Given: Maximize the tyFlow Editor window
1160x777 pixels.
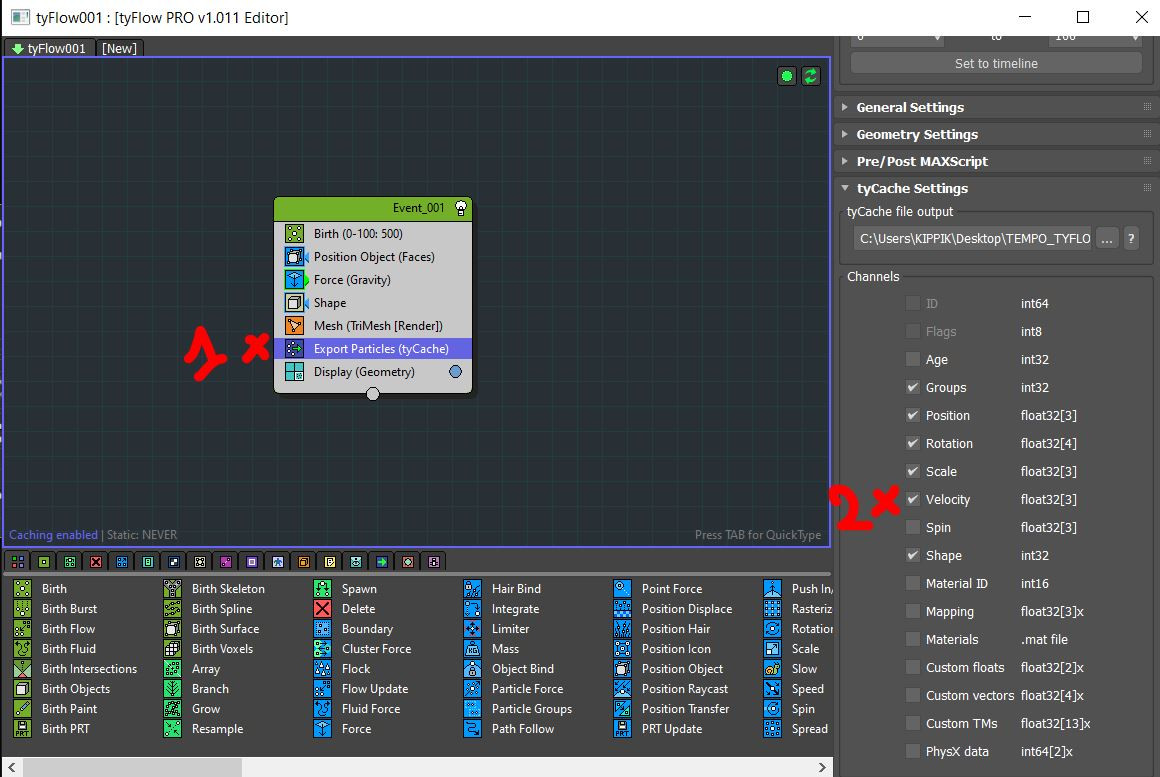Looking at the screenshot, I should coord(1083,17).
